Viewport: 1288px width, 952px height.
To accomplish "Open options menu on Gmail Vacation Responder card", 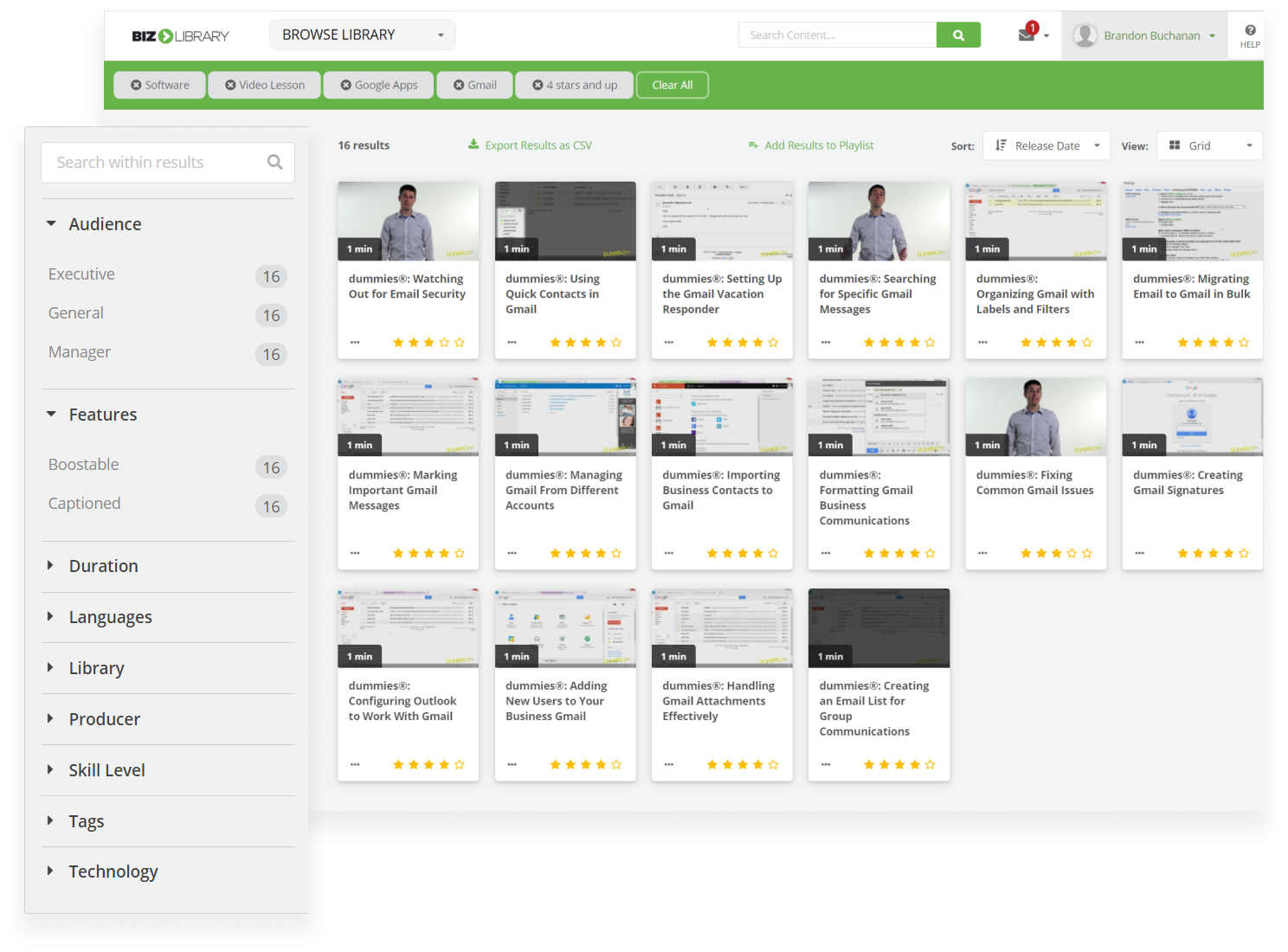I will tap(669, 343).
